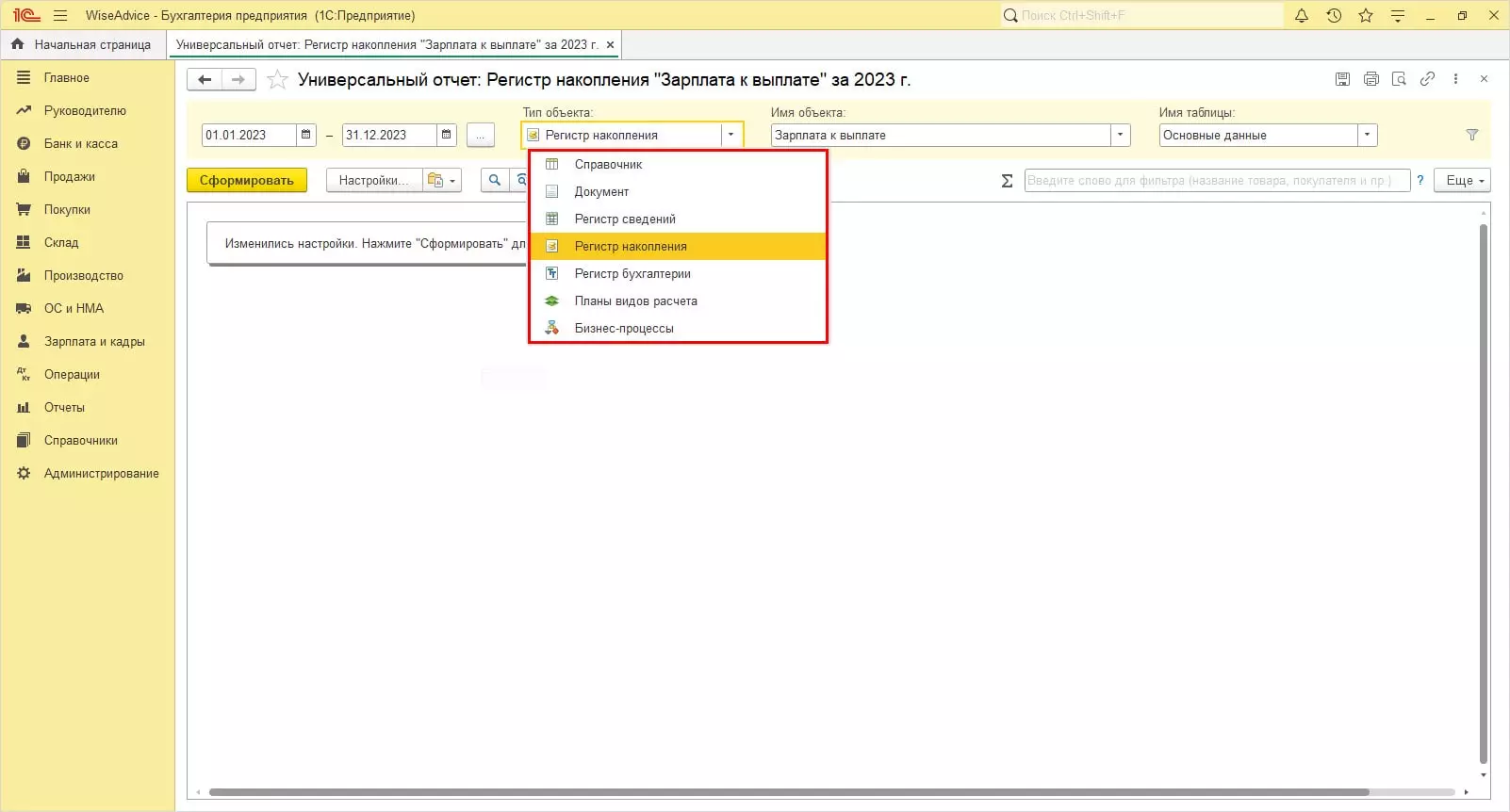The height and width of the screenshot is (812, 1510).
Task: Click the global search field Поиск Ctrl+Shift+F
Action: (x=1142, y=15)
